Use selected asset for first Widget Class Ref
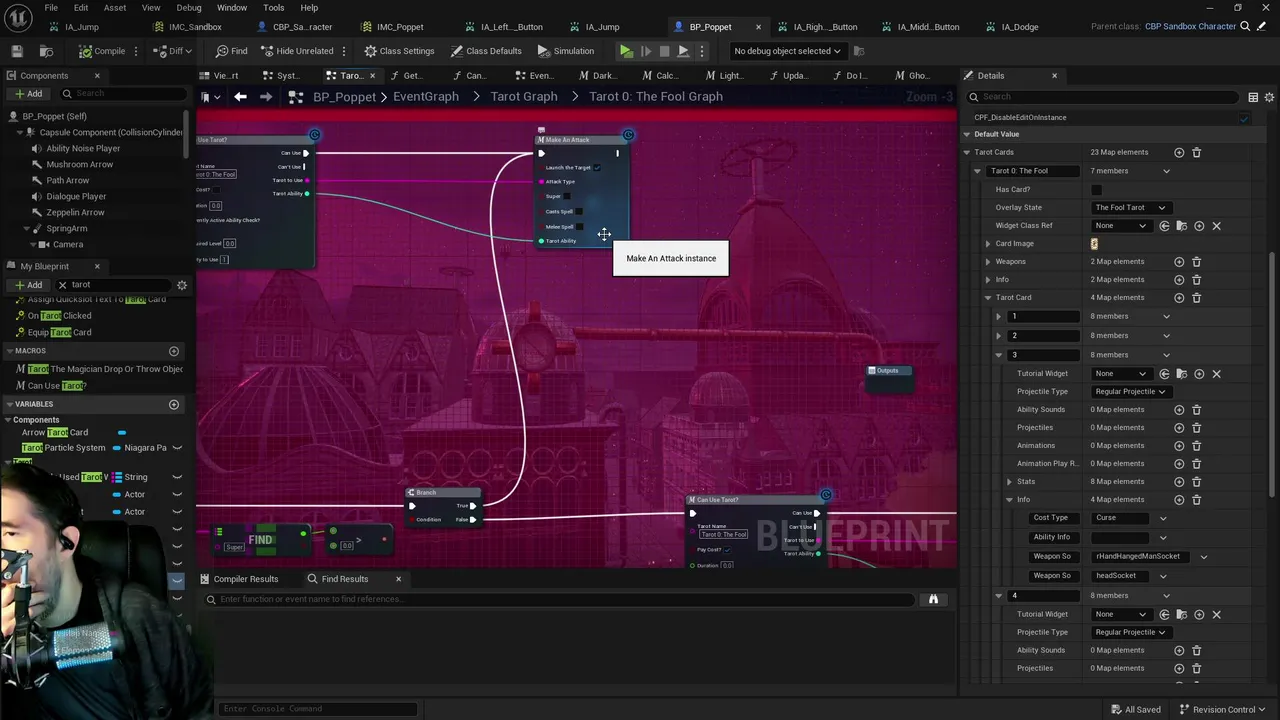1280x720 pixels. (x=1164, y=226)
